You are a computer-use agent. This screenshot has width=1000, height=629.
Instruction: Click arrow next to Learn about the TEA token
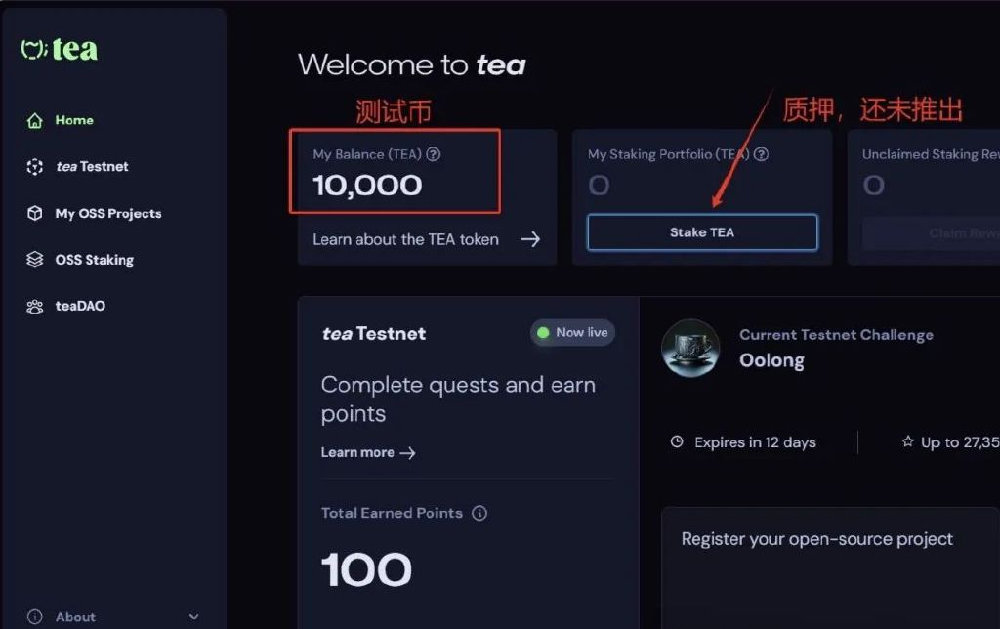click(530, 239)
